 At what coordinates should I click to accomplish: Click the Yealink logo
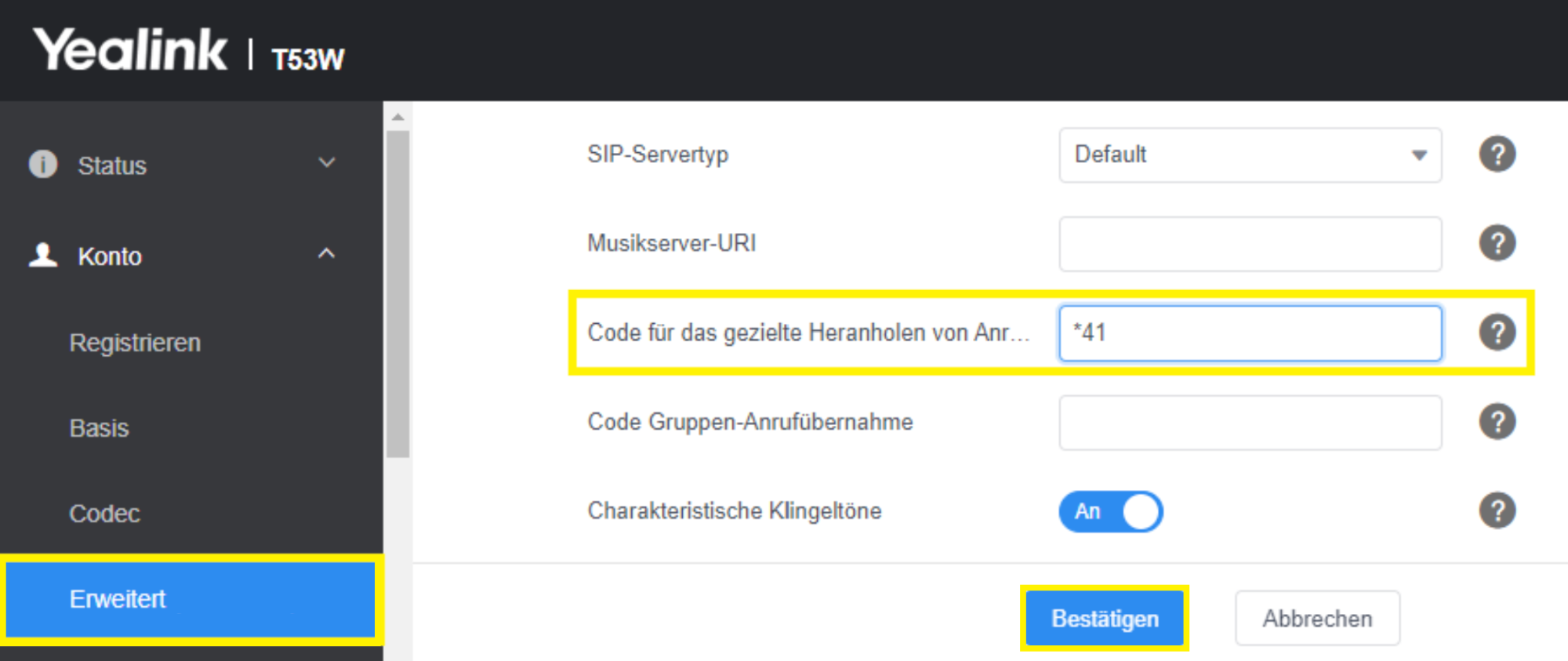[130, 49]
